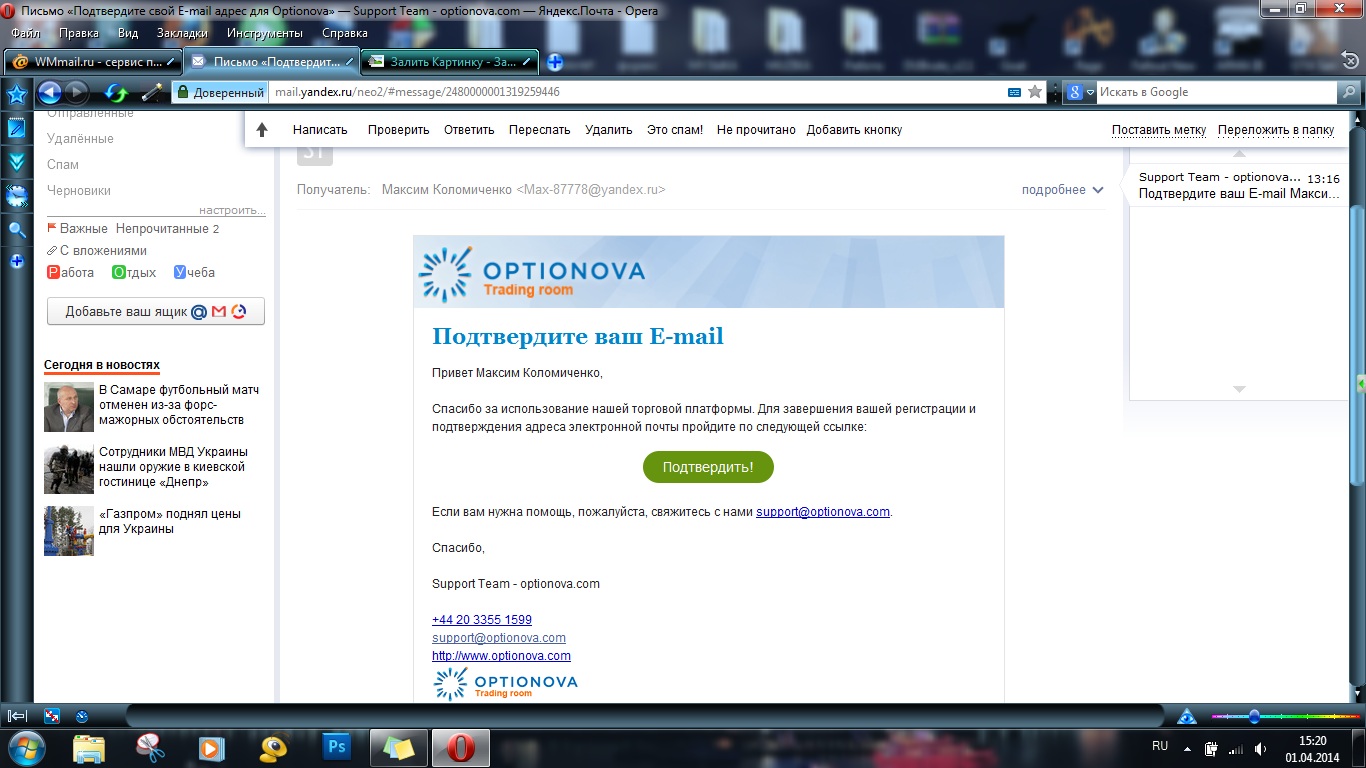
Task: Click Переслать to forward message
Action: pyautogui.click(x=539, y=130)
